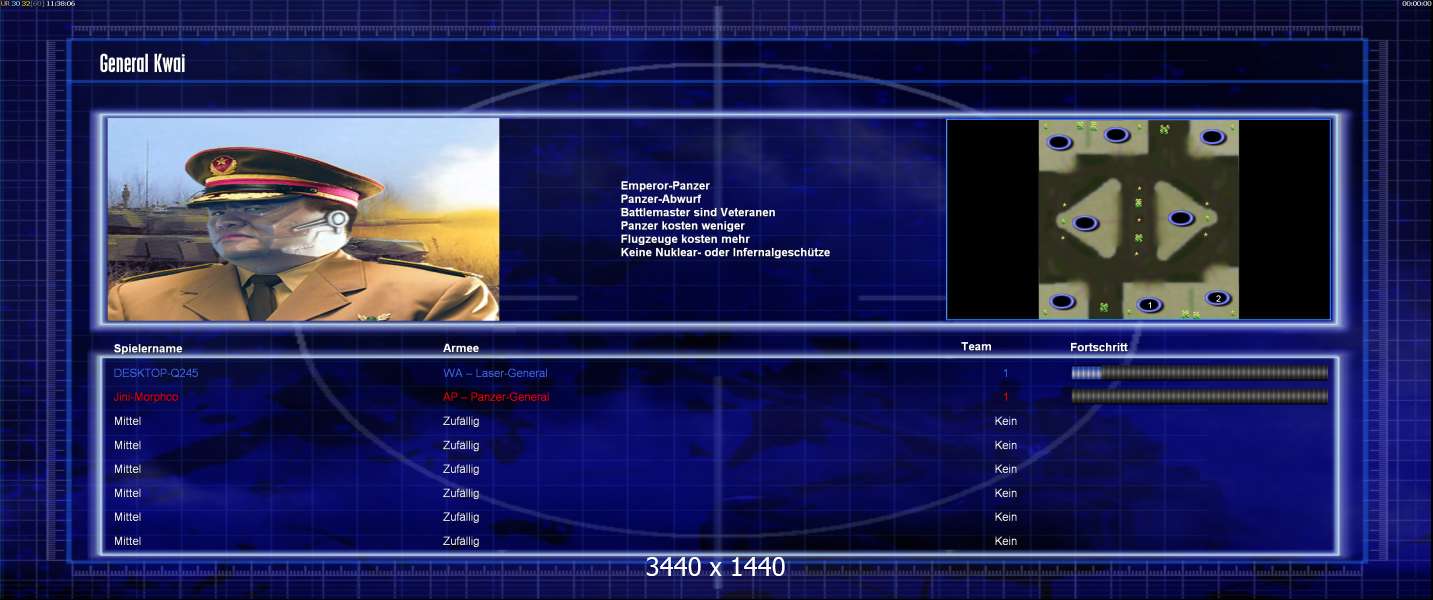Click the Jini-Morphoo loading progress bar

[1199, 397]
